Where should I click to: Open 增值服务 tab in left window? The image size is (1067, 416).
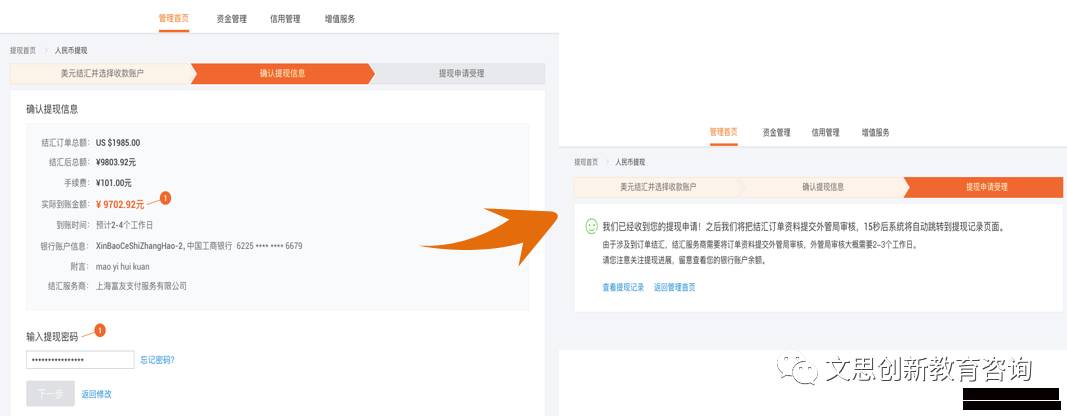click(x=340, y=19)
